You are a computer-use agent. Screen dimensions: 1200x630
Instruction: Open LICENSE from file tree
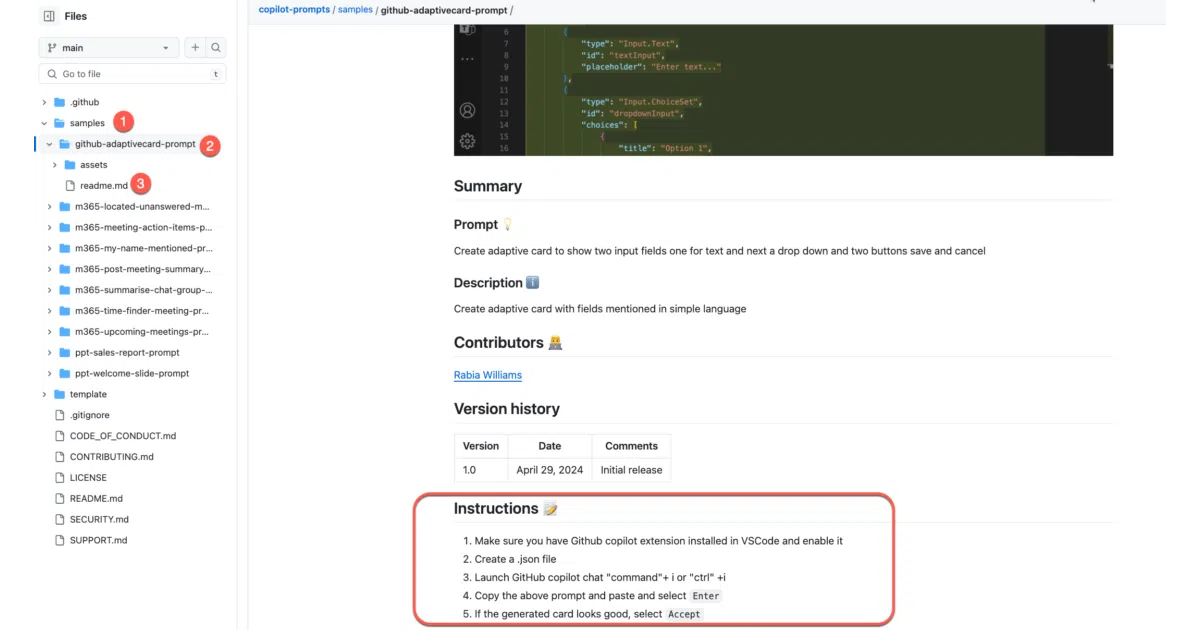click(x=88, y=478)
